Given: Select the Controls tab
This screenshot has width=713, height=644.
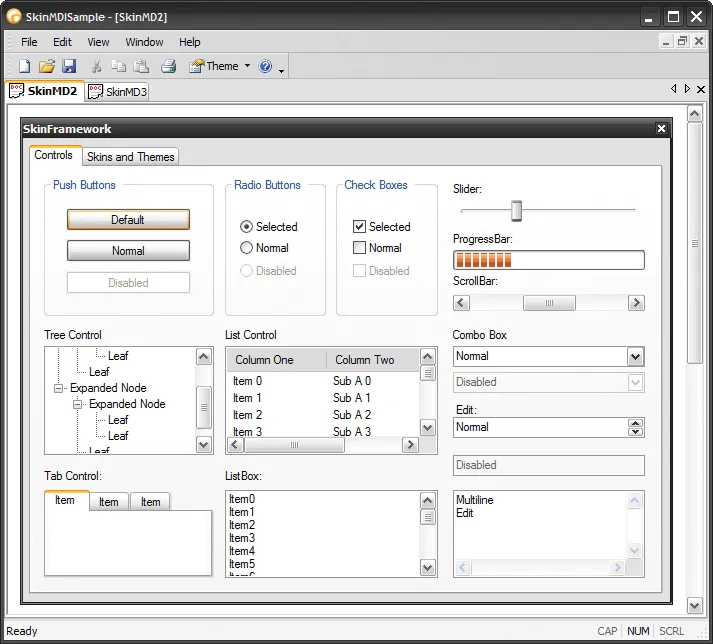Looking at the screenshot, I should 54,155.
